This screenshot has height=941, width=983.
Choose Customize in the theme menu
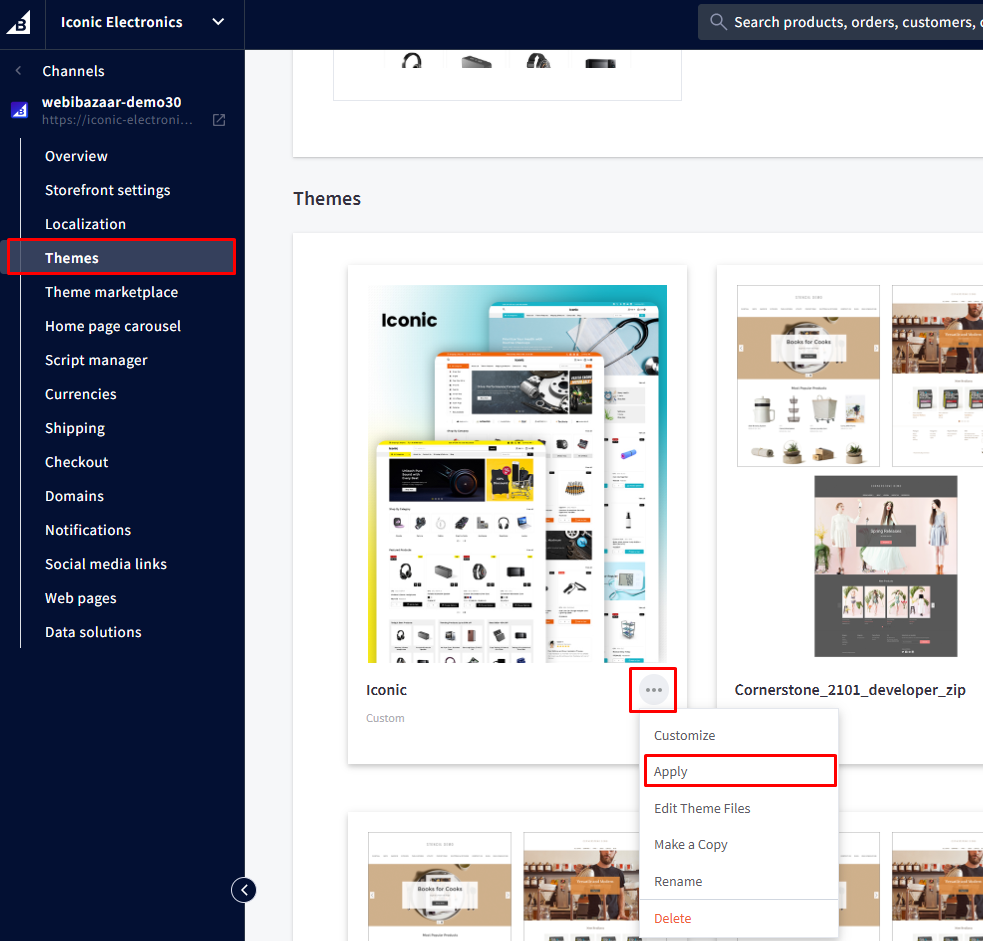click(684, 735)
